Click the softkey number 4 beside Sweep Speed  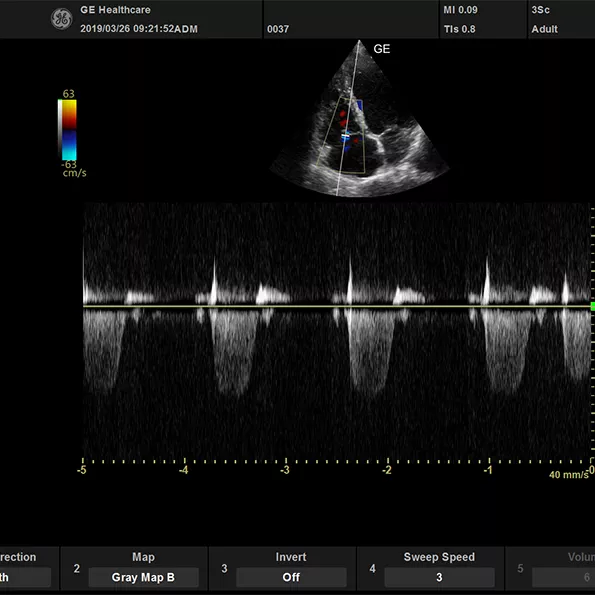372,568
